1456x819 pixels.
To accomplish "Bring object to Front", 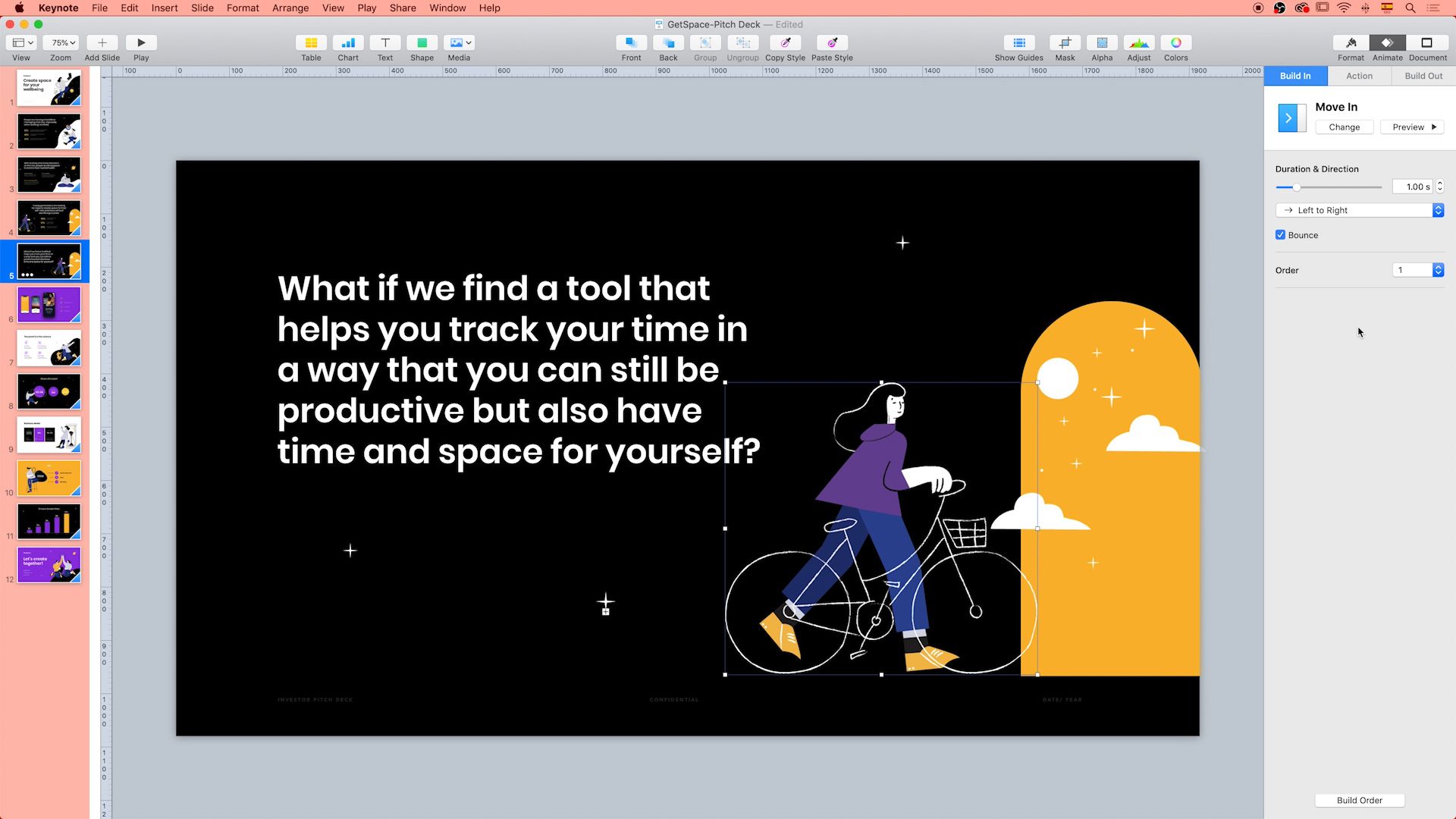I will pyautogui.click(x=631, y=43).
